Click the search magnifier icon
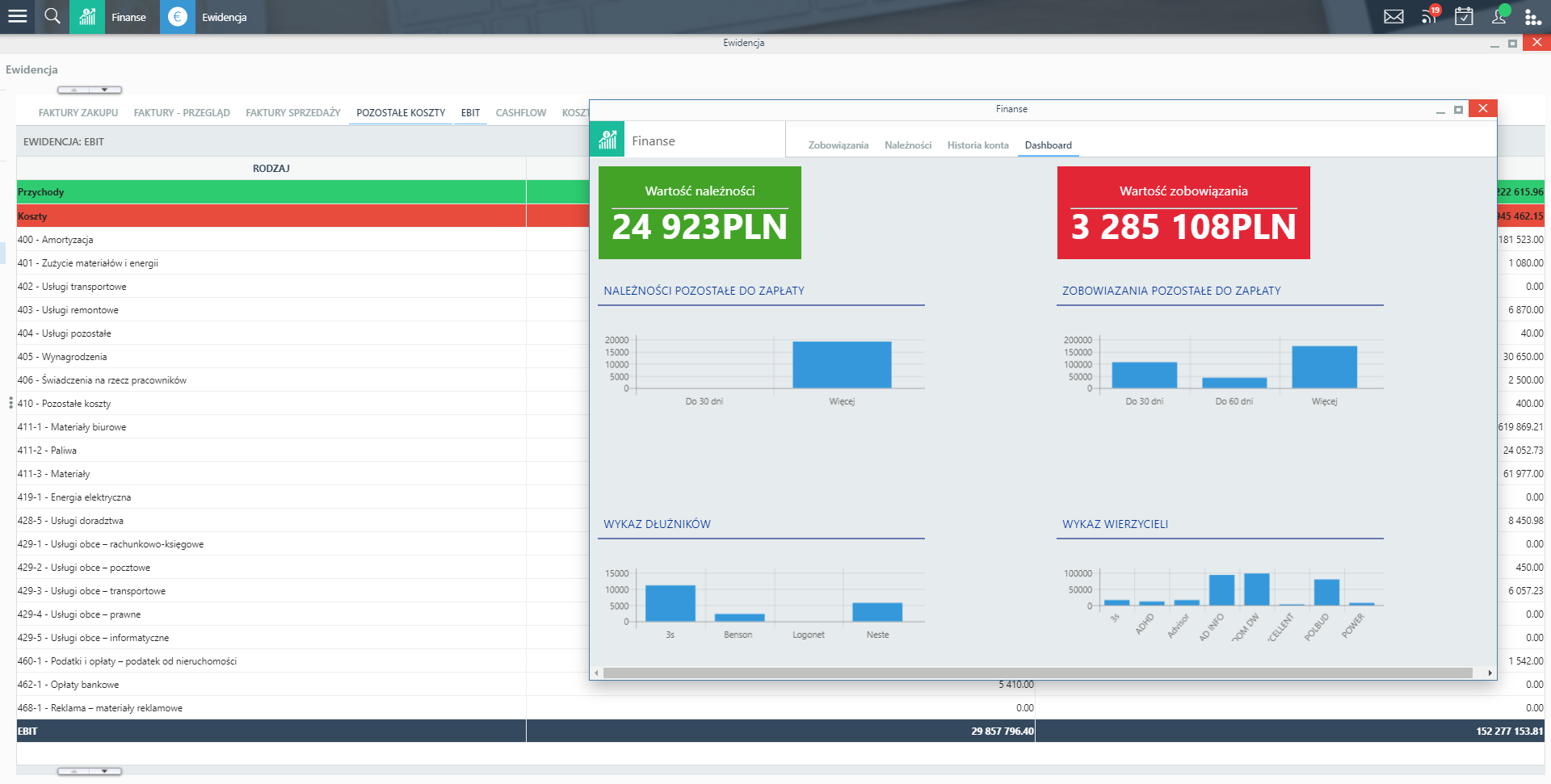The width and height of the screenshot is (1551, 784). tap(53, 16)
